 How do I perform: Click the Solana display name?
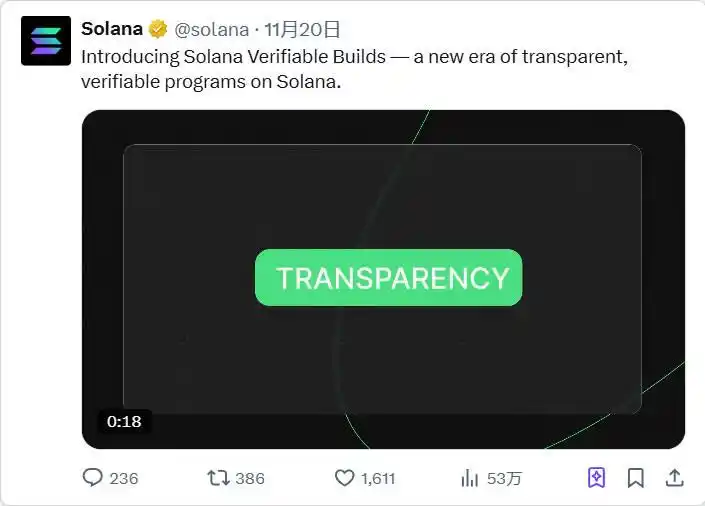tap(112, 28)
